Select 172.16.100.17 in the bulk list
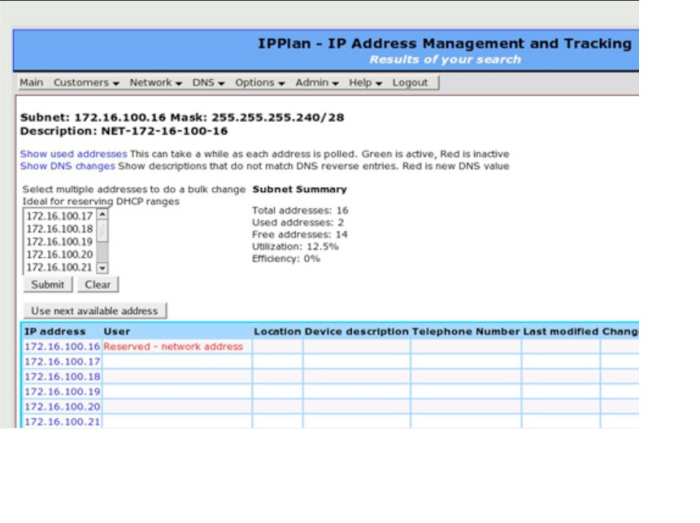Viewport: 700px width, 523px height. click(x=59, y=216)
